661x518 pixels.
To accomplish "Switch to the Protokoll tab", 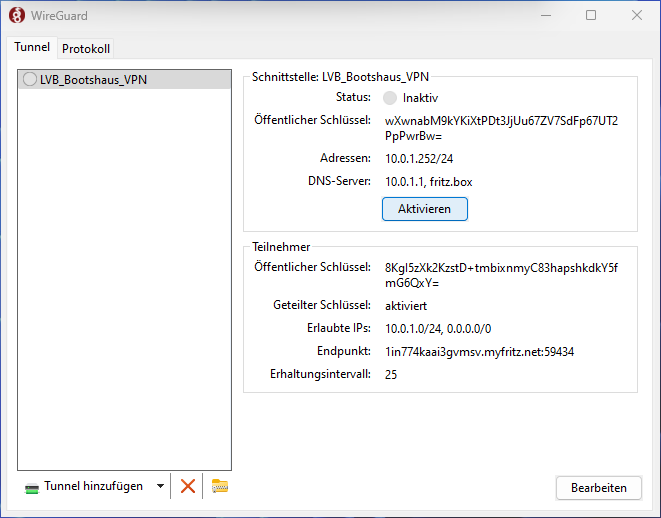I will [86, 49].
